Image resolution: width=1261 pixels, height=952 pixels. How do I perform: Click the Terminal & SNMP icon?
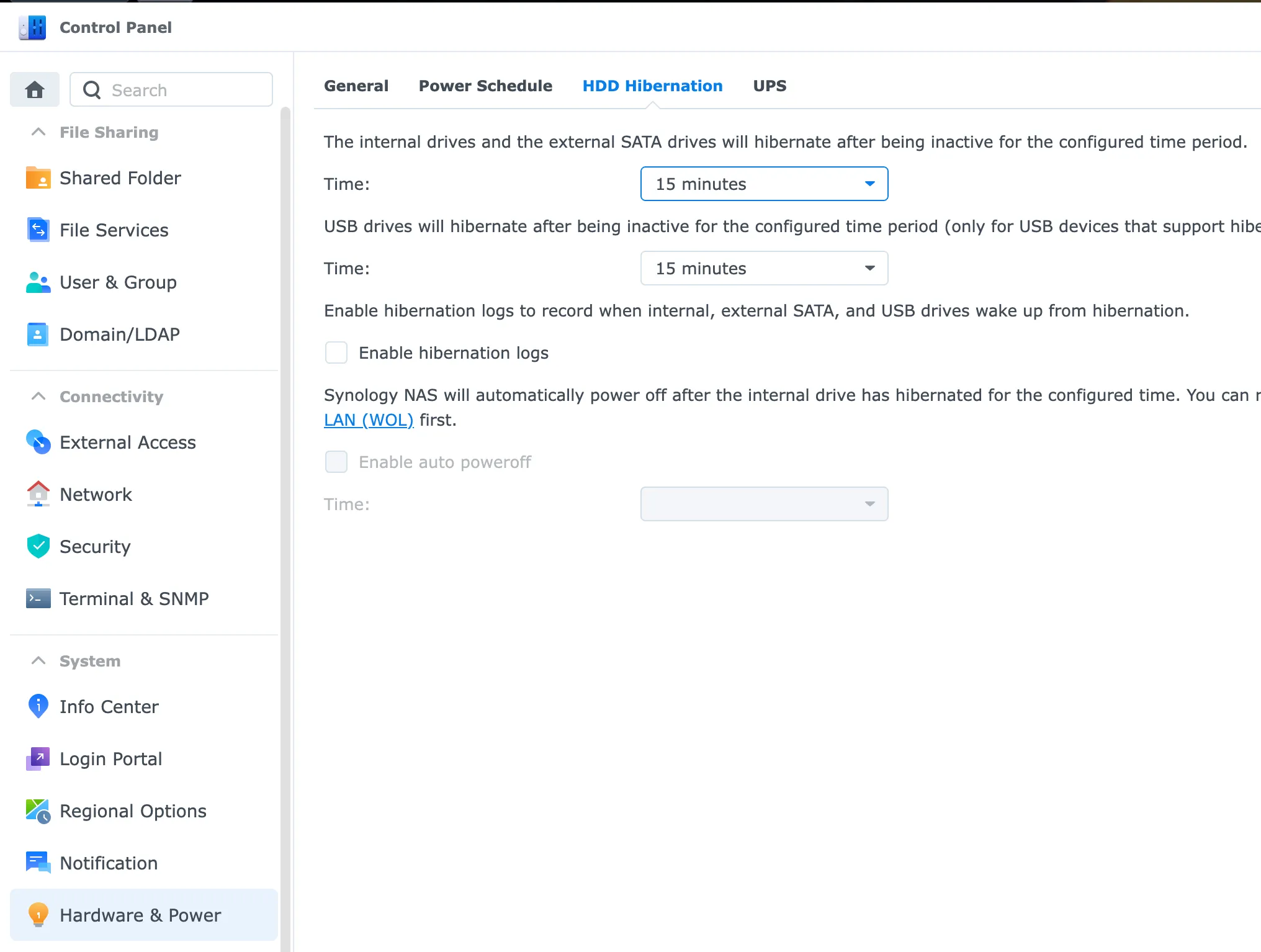click(x=38, y=599)
